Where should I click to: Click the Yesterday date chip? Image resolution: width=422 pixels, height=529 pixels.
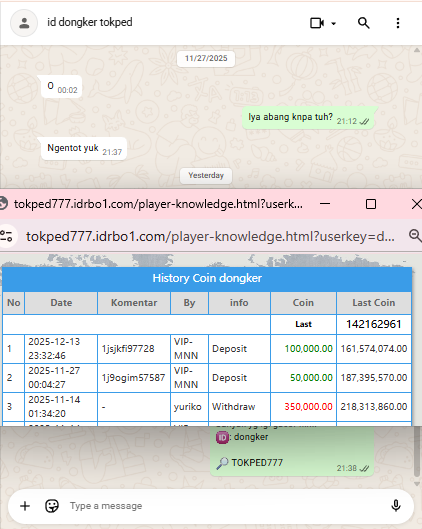(x=206, y=175)
